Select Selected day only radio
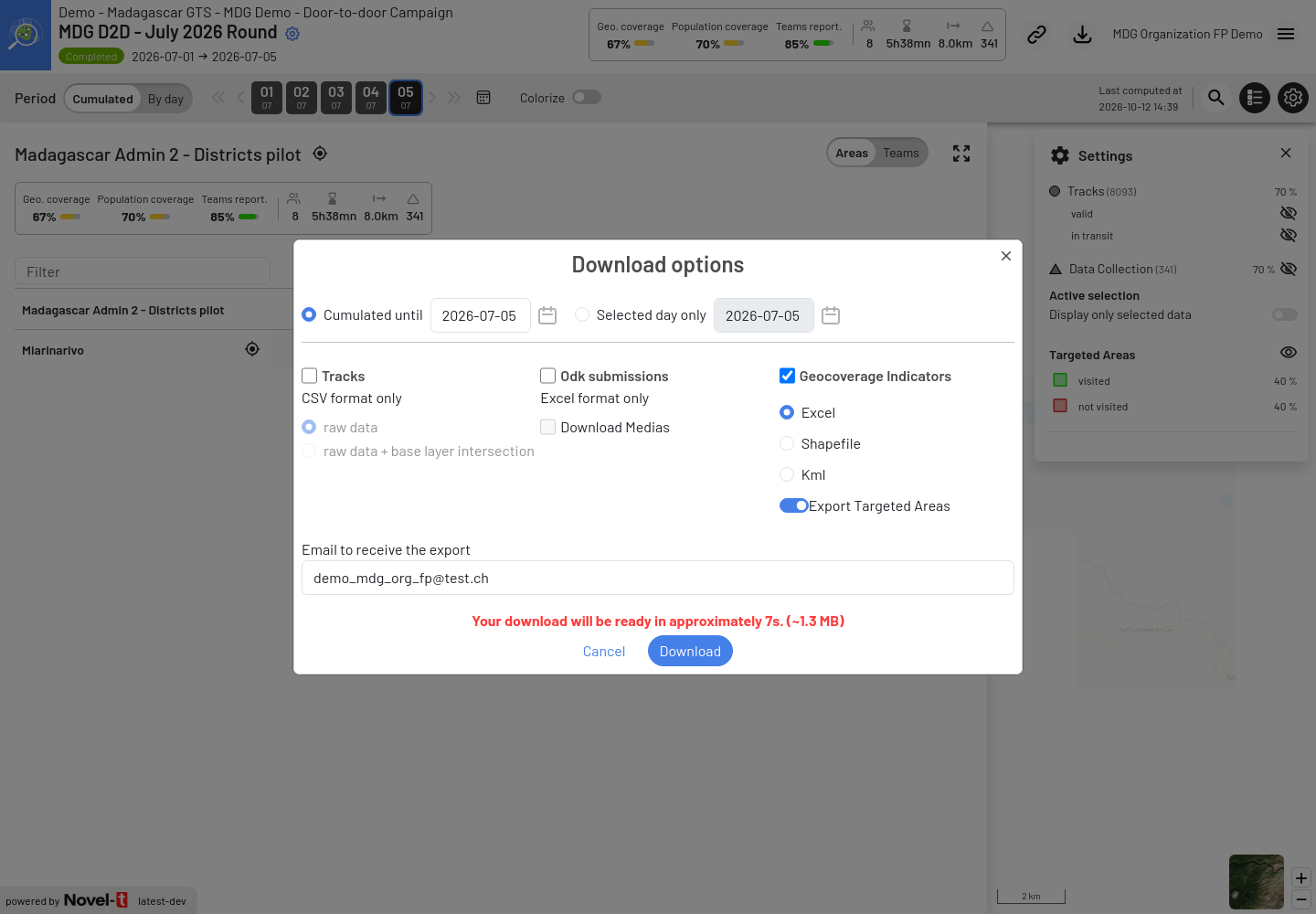 (x=582, y=314)
